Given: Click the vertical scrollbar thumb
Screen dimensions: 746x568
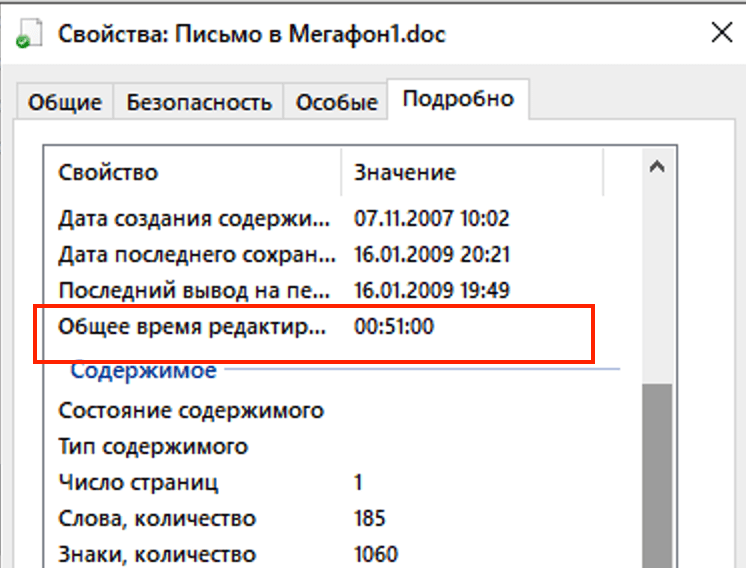Looking at the screenshot, I should pyautogui.click(x=656, y=470).
